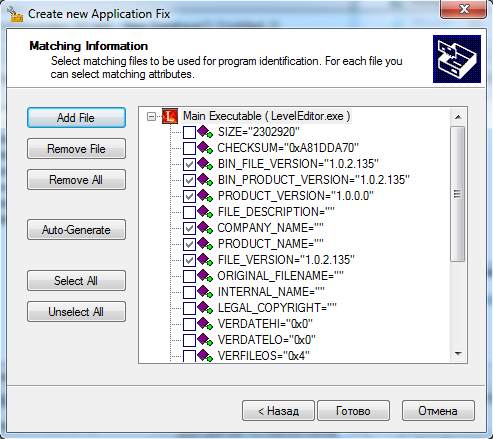This screenshot has width=493, height=439.
Task: Enable the VERDATELO checkbox
Action: tap(189, 340)
